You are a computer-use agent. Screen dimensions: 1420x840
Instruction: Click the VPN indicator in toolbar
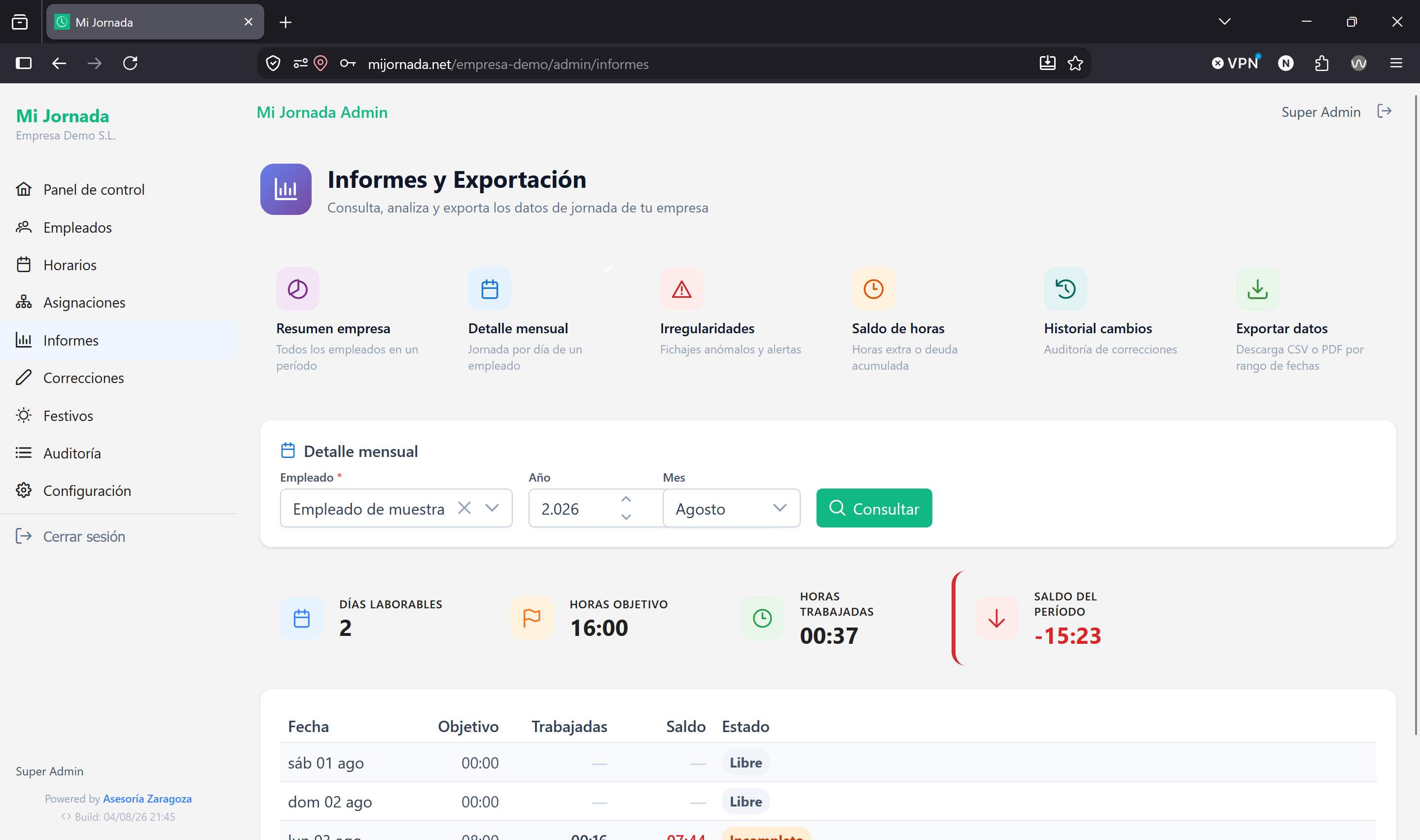point(1236,63)
